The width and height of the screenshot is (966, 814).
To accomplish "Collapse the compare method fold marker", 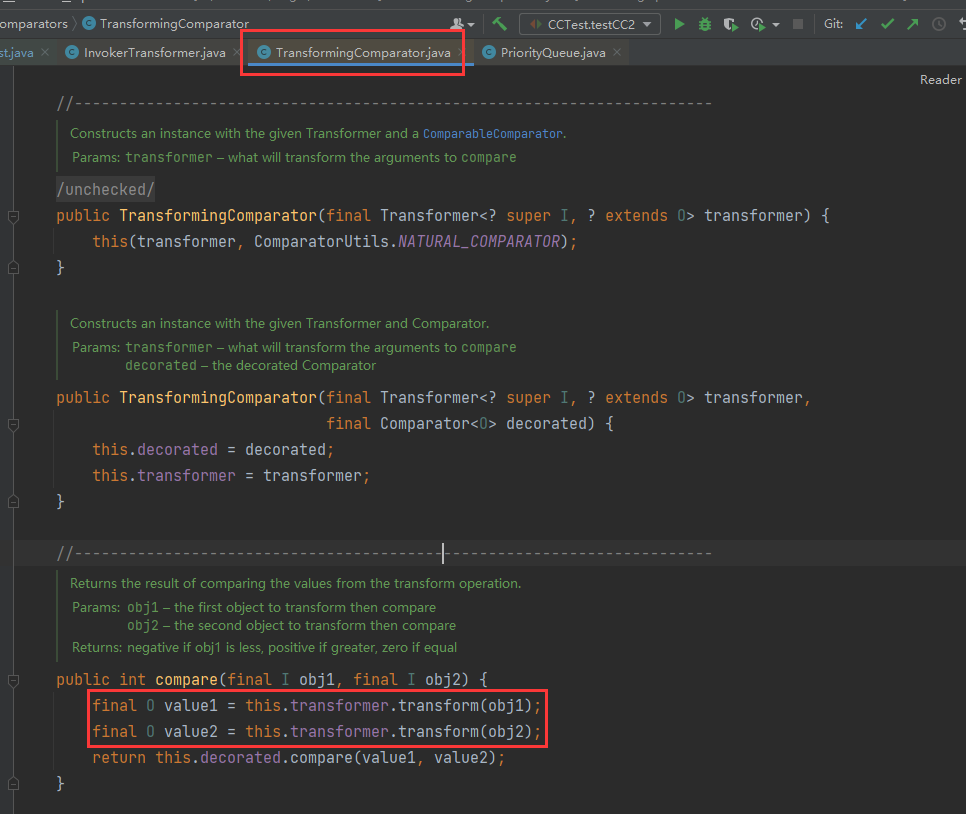I will pyautogui.click(x=13, y=680).
